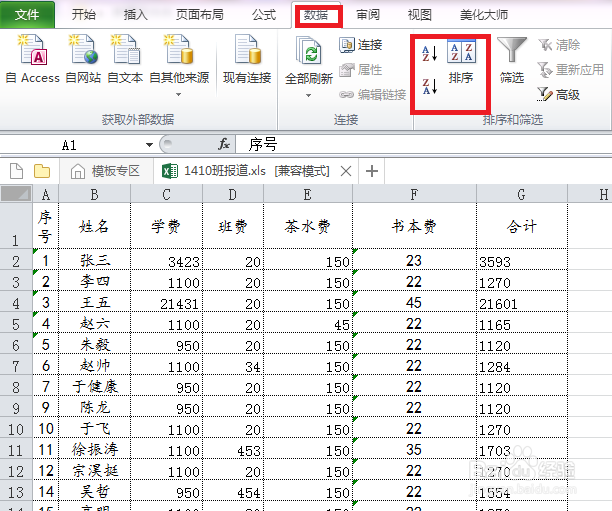The image size is (612, 511).
Task: Select row 1 header
Action: [x=16, y=226]
